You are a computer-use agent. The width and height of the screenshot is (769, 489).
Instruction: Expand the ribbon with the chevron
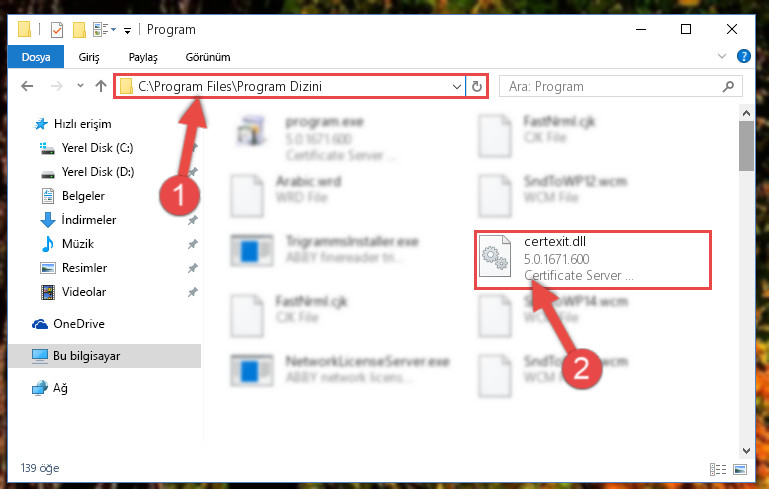(x=721, y=56)
